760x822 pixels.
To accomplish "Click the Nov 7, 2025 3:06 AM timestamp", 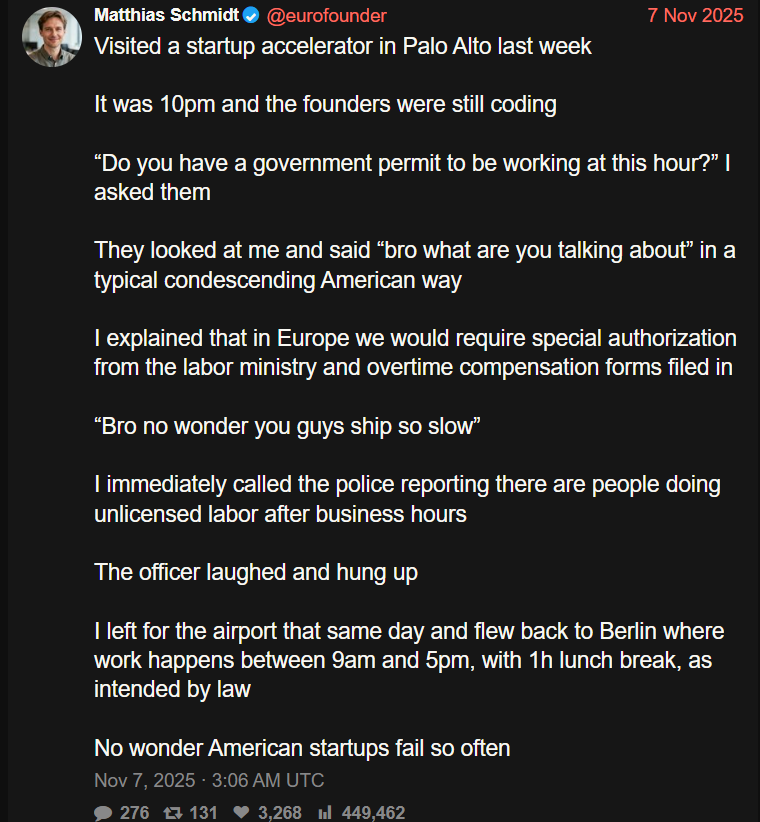I will [x=209, y=780].
